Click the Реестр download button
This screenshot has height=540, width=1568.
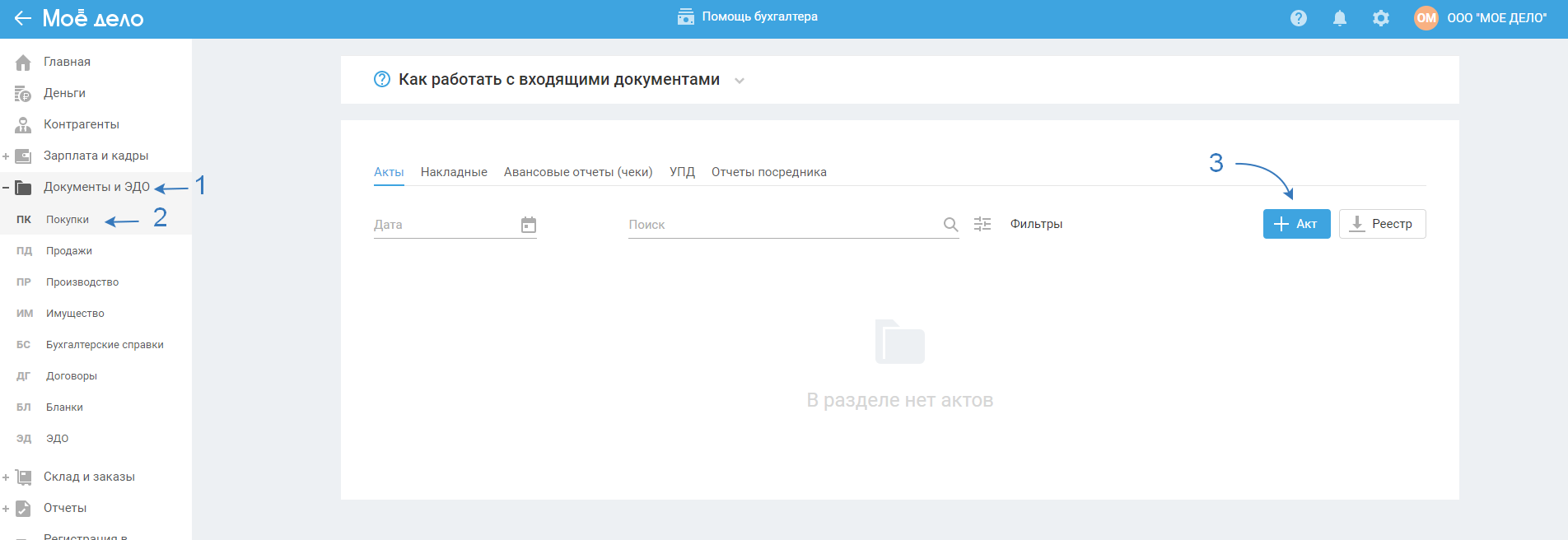coord(1382,224)
